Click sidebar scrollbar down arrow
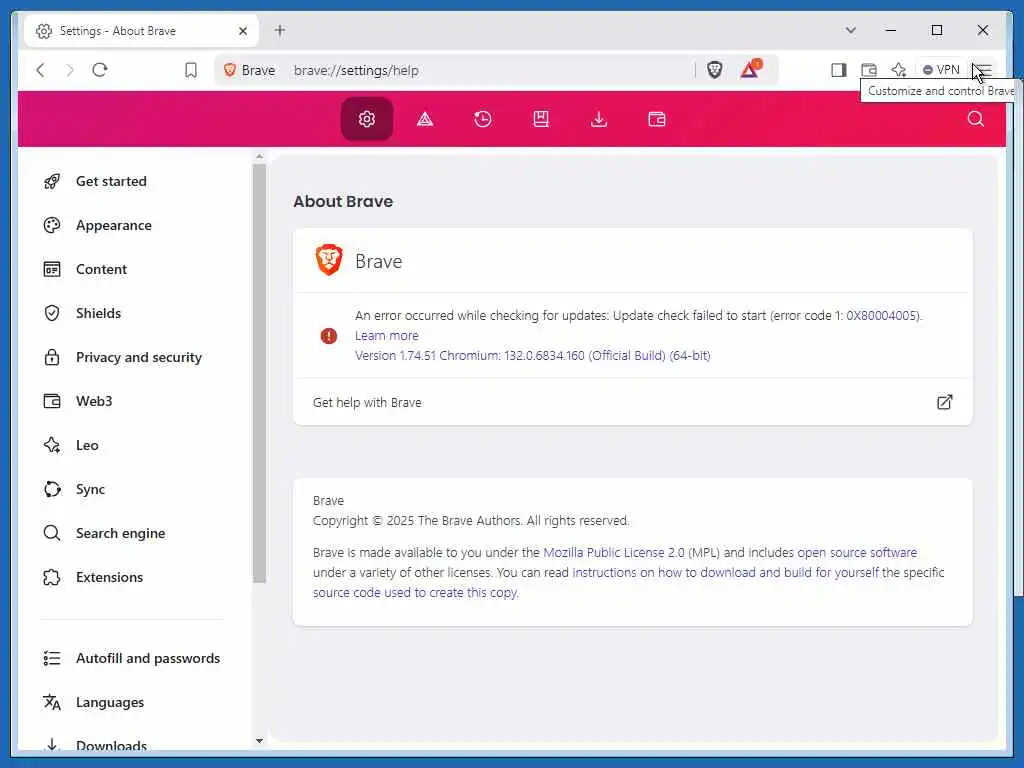The width and height of the screenshot is (1024, 768). click(259, 741)
